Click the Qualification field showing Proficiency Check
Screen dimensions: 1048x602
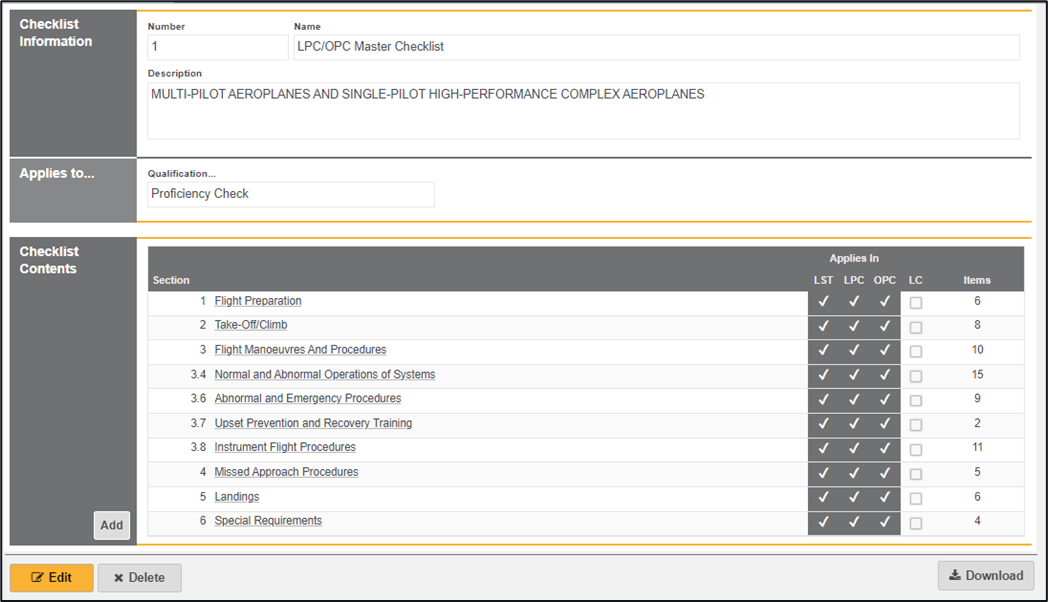pyautogui.click(x=291, y=194)
